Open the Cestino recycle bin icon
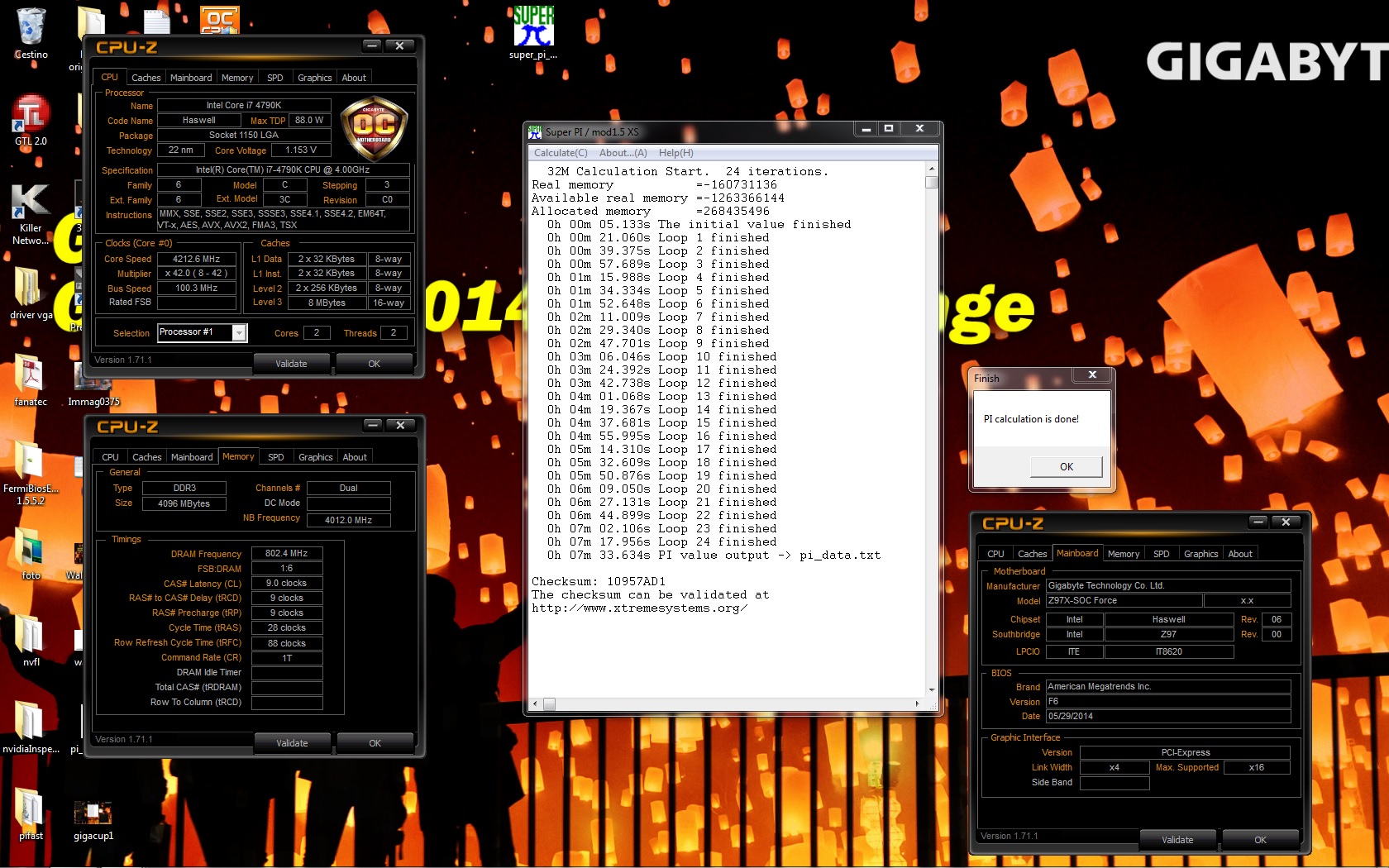The height and width of the screenshot is (868, 1389). click(x=31, y=31)
